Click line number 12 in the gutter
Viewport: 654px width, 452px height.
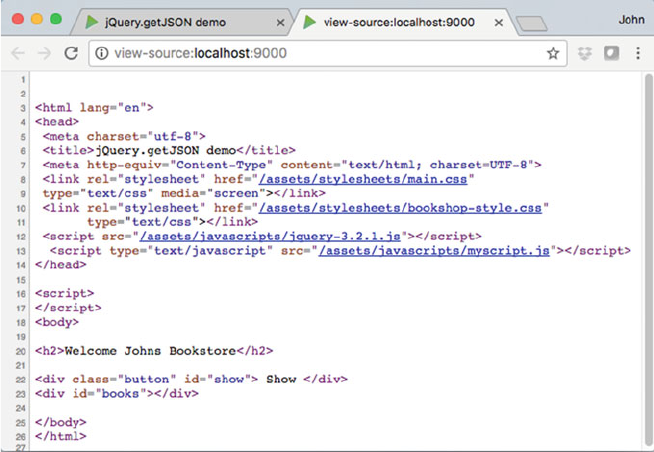[x=21, y=237]
